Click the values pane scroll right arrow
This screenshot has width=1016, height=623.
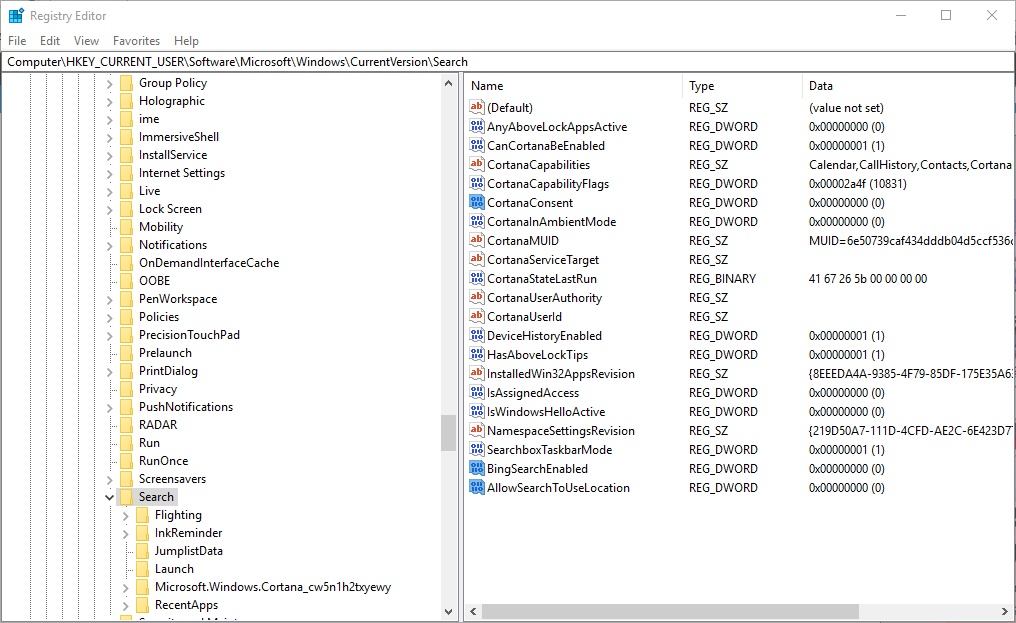tap(1005, 611)
